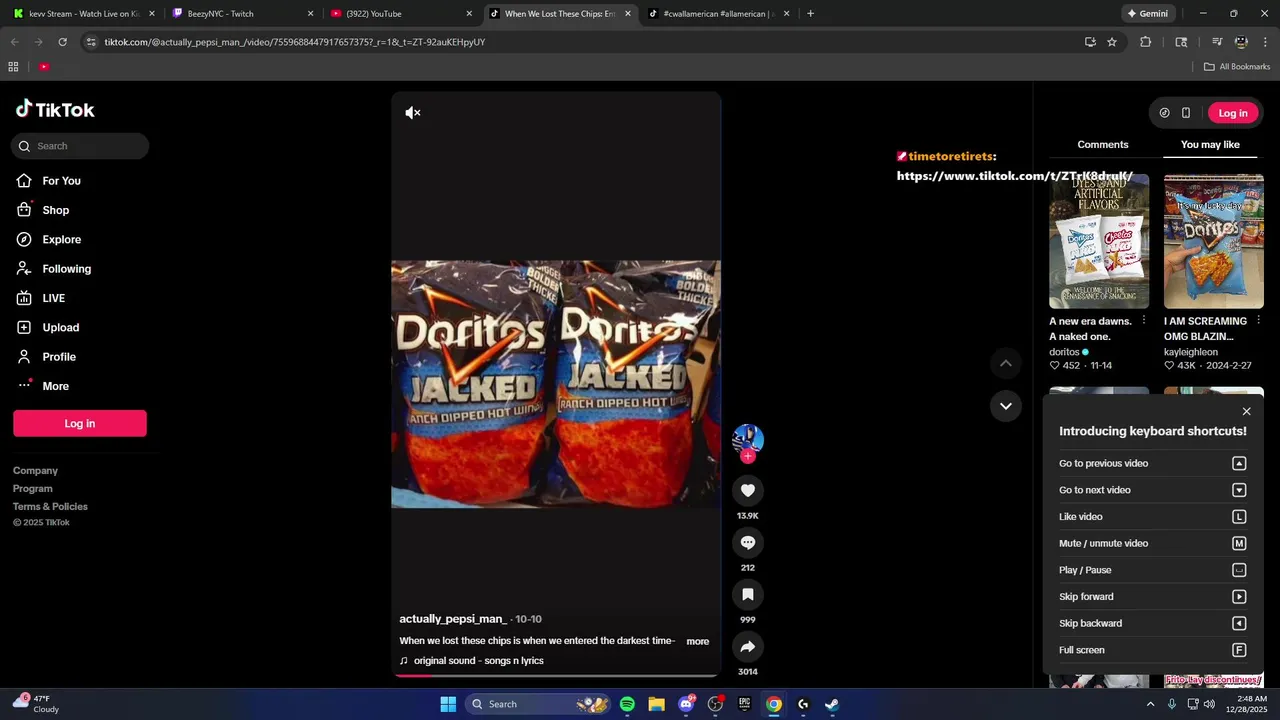Expand the Program footer section

click(x=33, y=489)
